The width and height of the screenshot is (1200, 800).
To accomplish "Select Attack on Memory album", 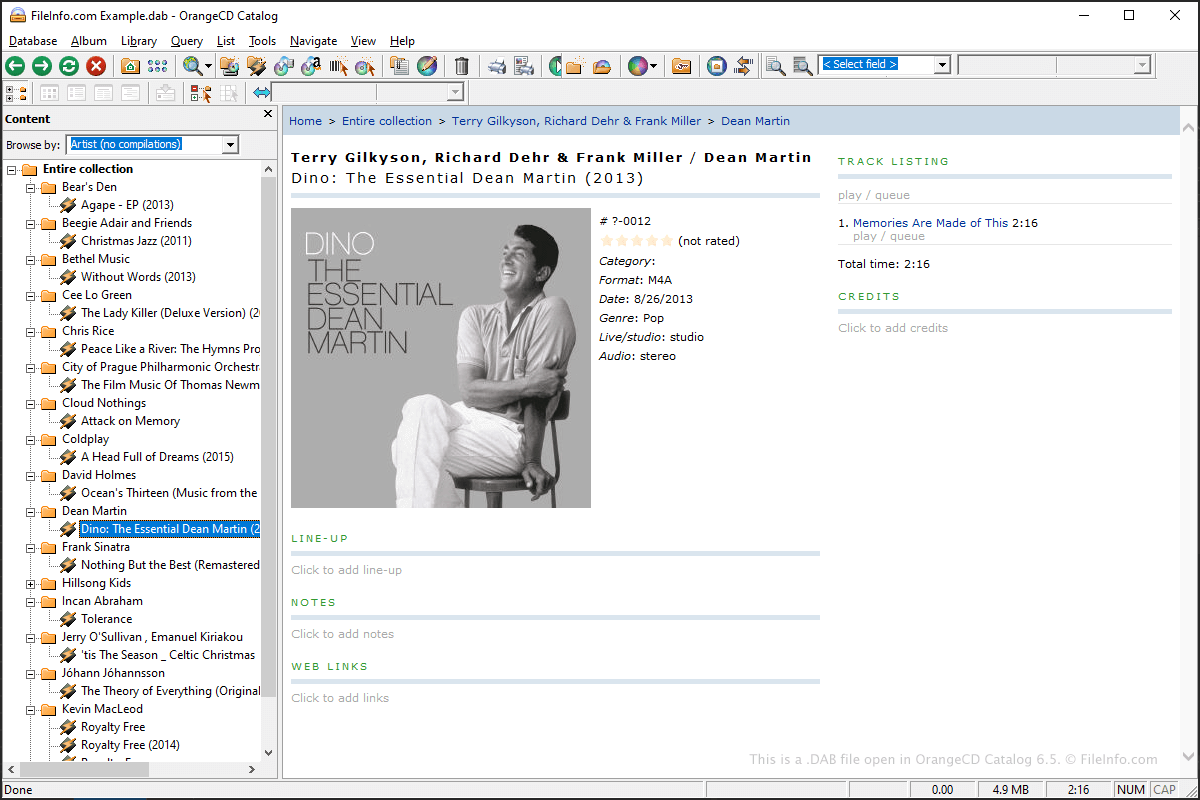I will 130,421.
